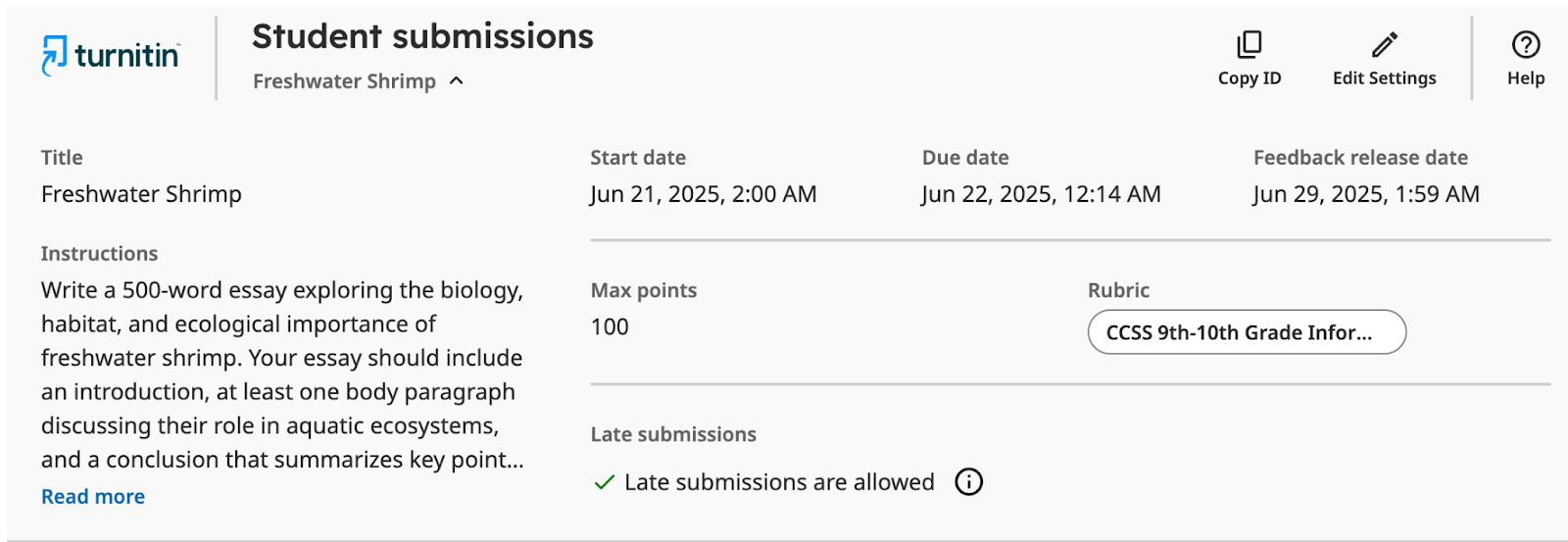Select the Jun 22, 2025 due date value
This screenshot has height=542, width=1568.
(1041, 194)
